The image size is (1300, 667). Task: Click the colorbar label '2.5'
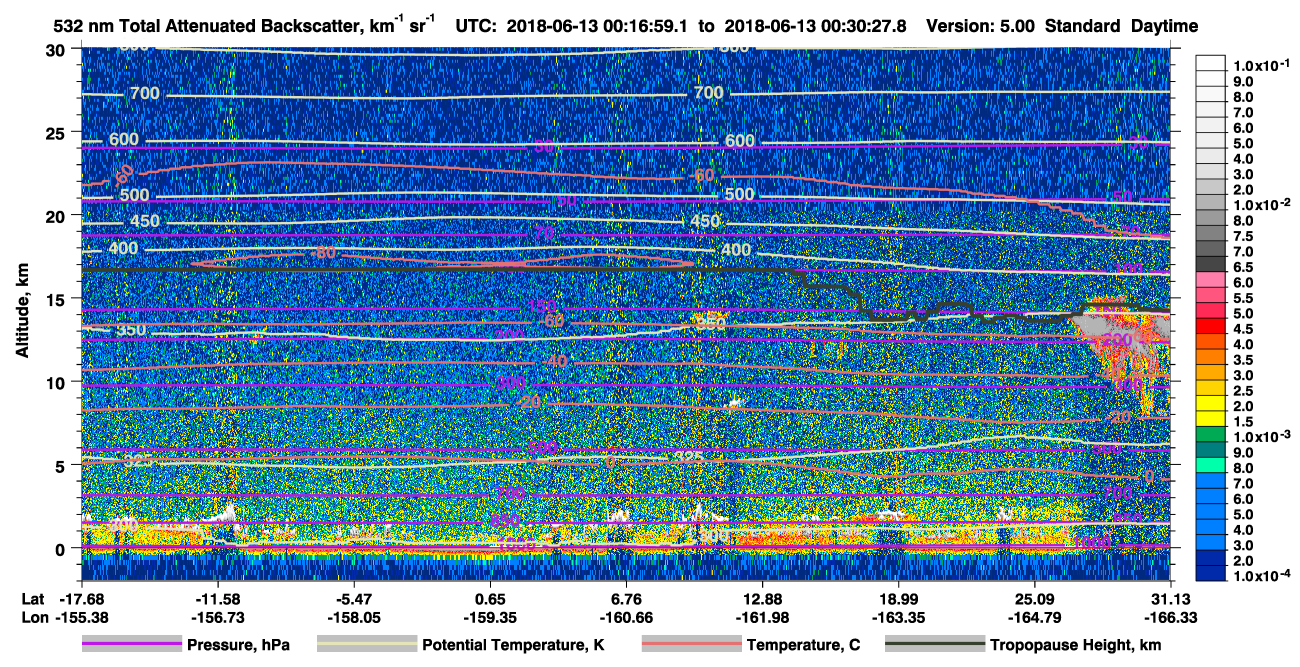click(x=1243, y=391)
